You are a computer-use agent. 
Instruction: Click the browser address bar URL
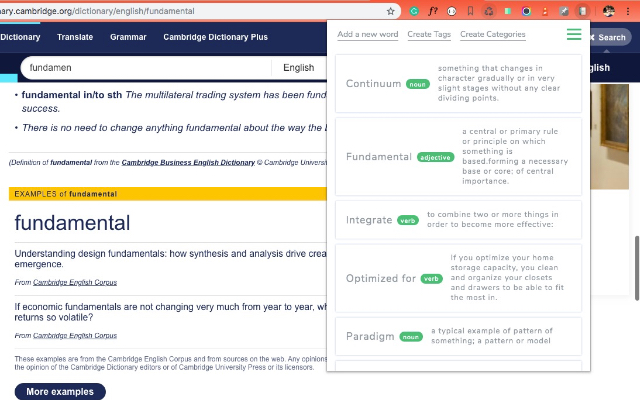point(97,11)
